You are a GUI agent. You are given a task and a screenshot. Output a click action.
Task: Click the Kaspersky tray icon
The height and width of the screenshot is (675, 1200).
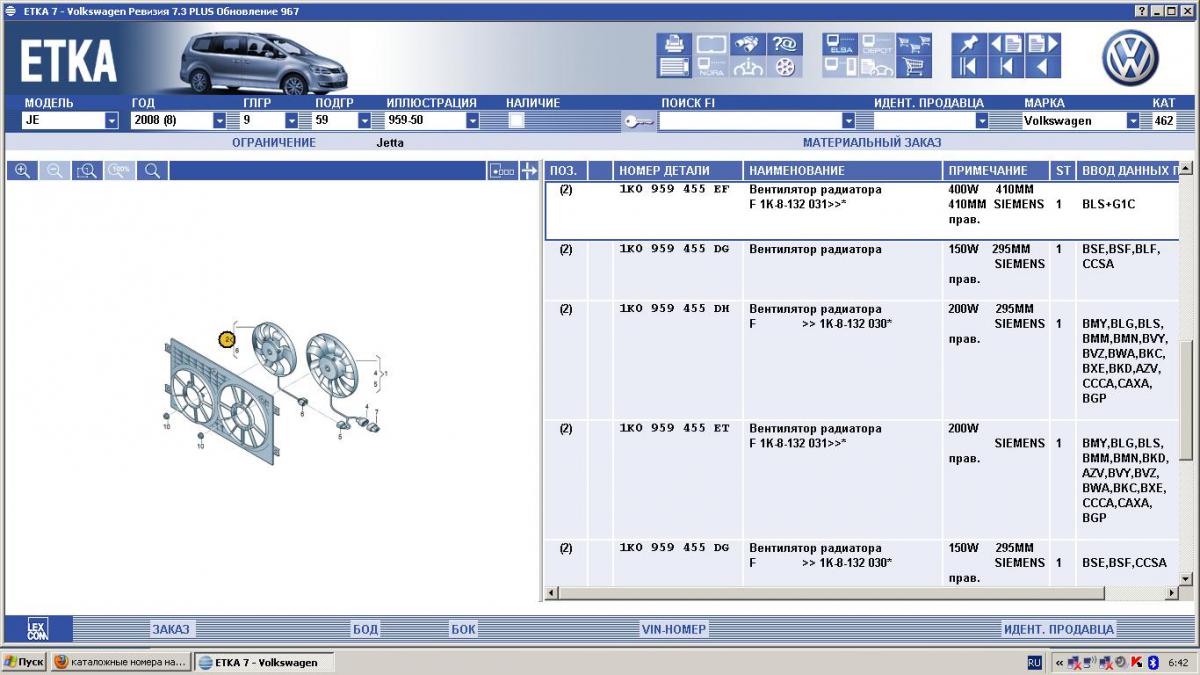click(x=1137, y=662)
